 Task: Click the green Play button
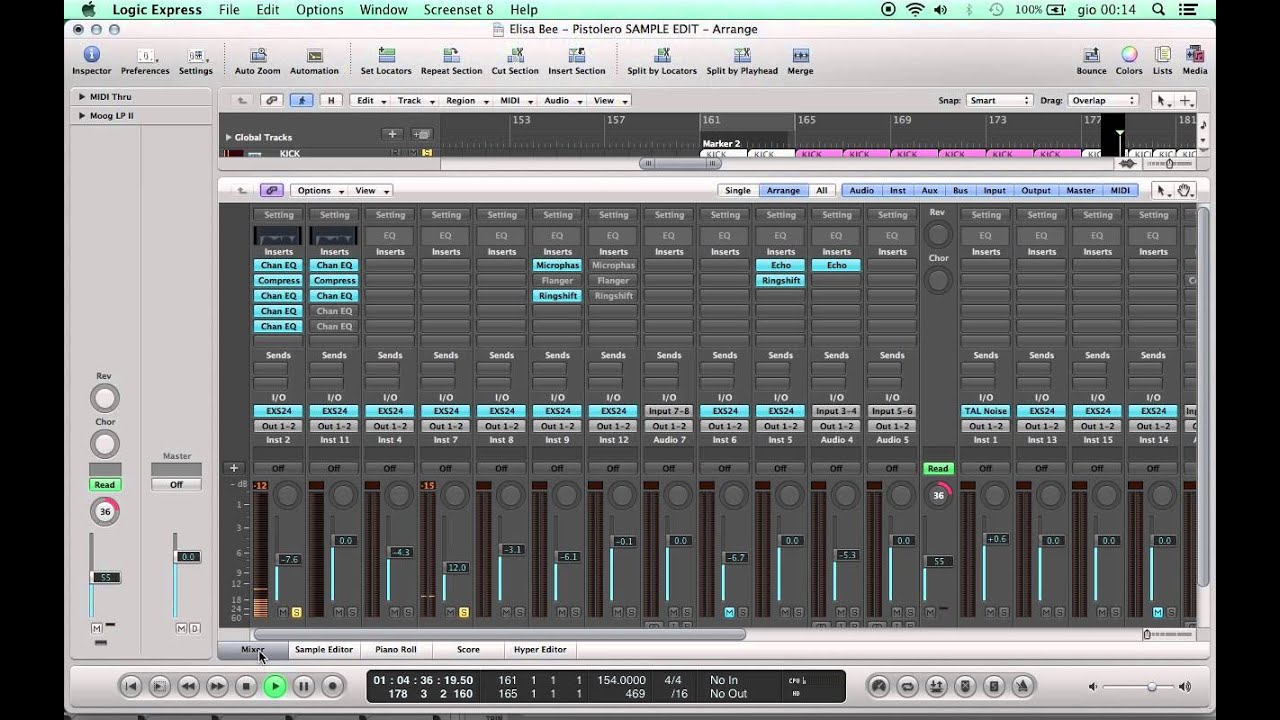point(275,686)
